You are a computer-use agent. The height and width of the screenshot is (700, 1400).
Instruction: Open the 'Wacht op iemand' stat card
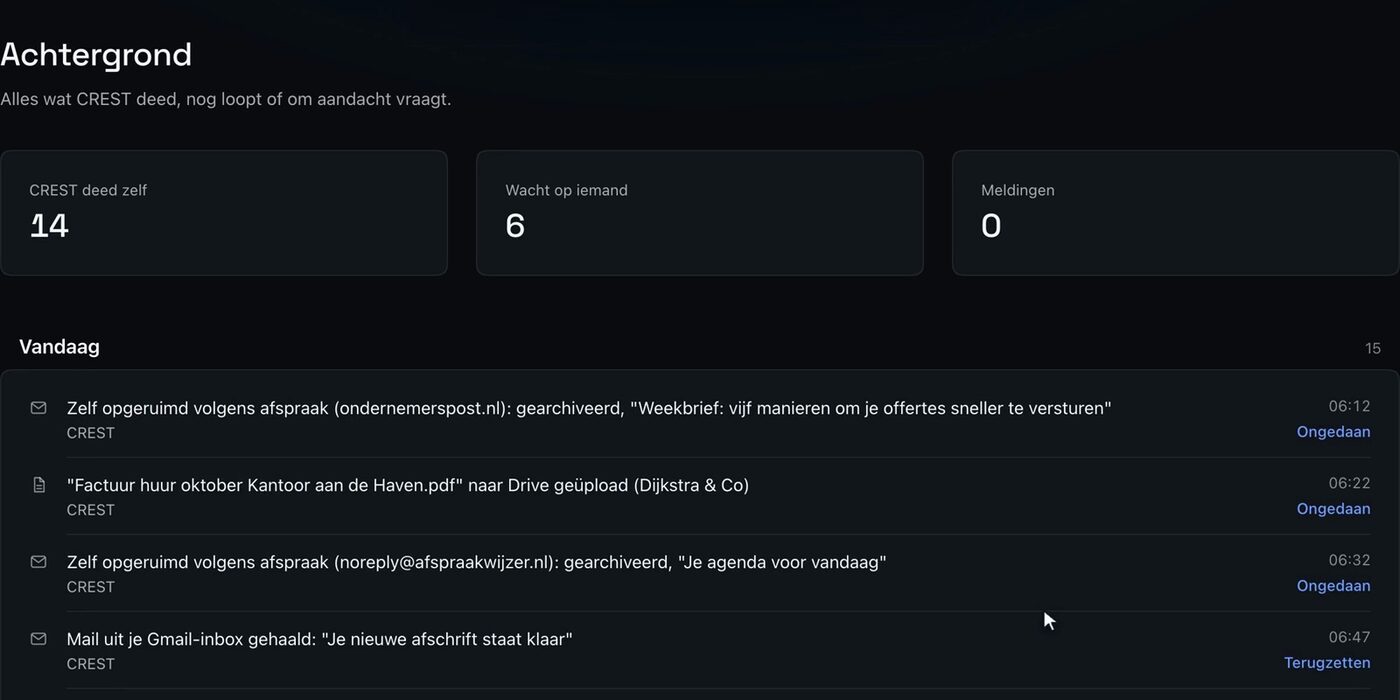pyautogui.click(x=700, y=213)
